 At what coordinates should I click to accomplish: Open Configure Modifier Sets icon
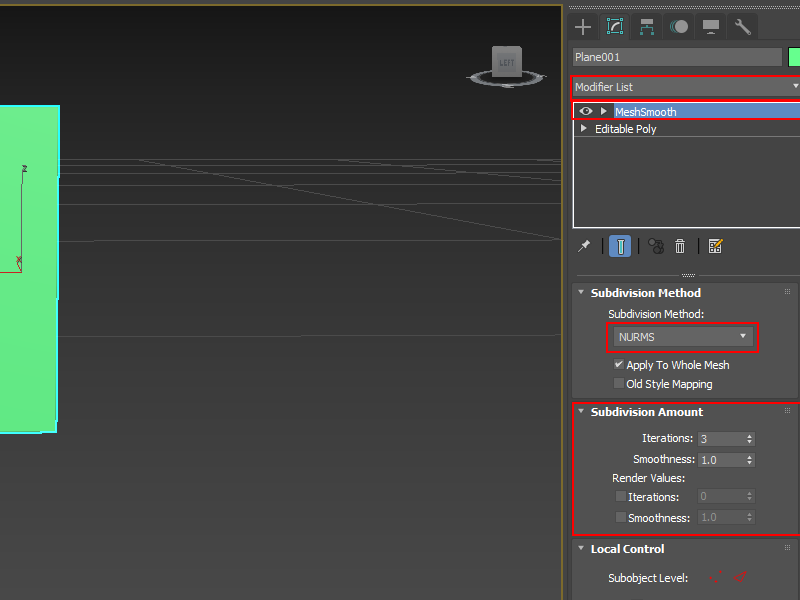715,246
